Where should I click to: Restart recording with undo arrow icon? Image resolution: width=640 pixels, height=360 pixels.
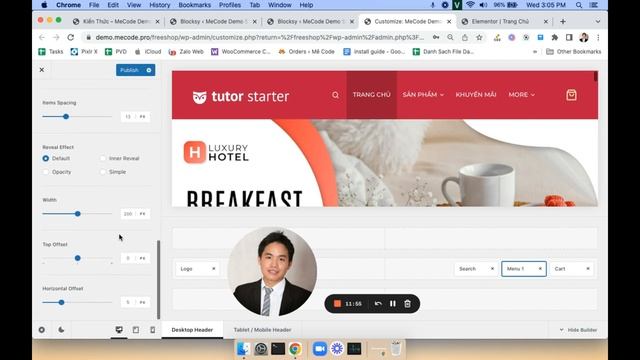click(x=378, y=304)
